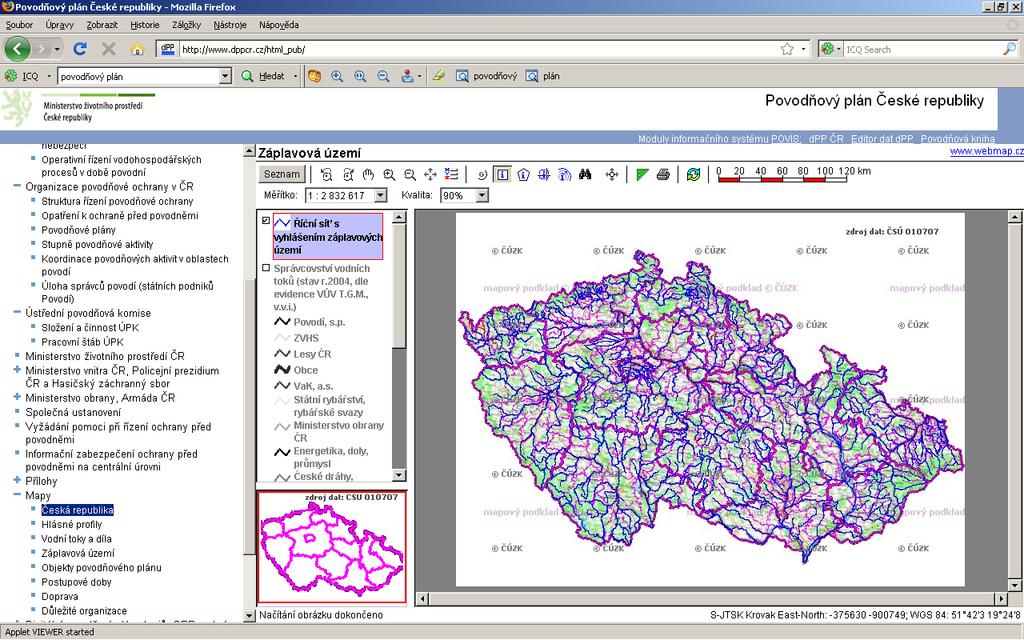Image resolution: width=1024 pixels, height=640 pixels.
Task: Open the ICQ search term dropdown
Action: click(x=225, y=76)
